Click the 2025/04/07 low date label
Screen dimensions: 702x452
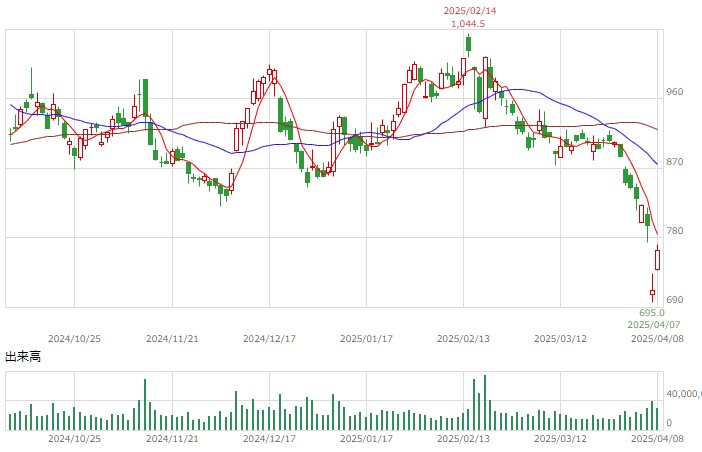coord(654,325)
